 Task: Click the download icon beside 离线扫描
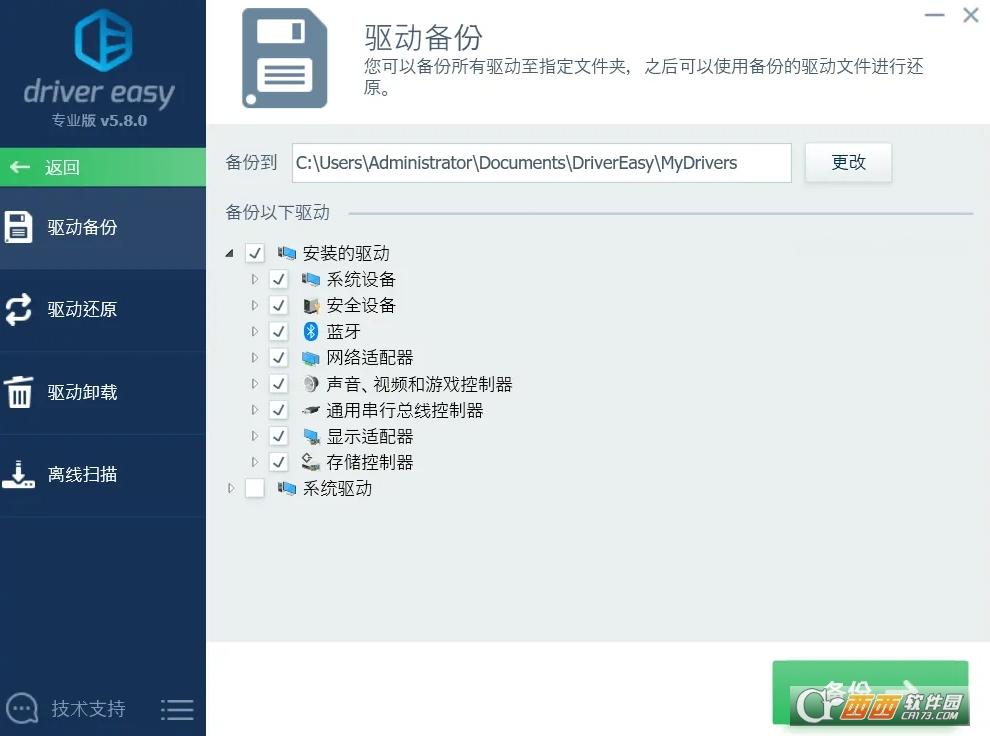[18, 474]
